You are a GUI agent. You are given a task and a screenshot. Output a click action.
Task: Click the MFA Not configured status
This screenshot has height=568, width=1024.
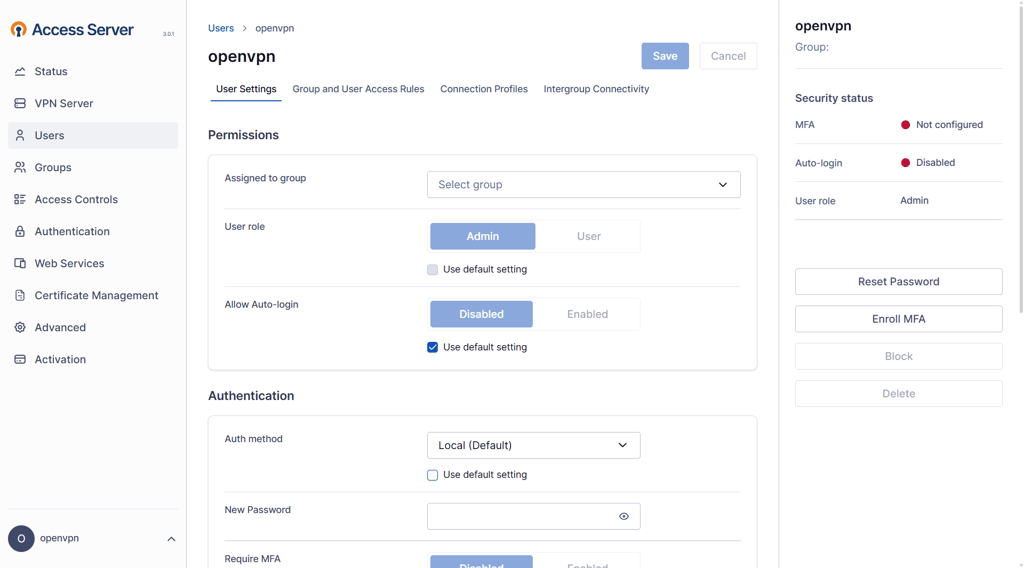[942, 125]
